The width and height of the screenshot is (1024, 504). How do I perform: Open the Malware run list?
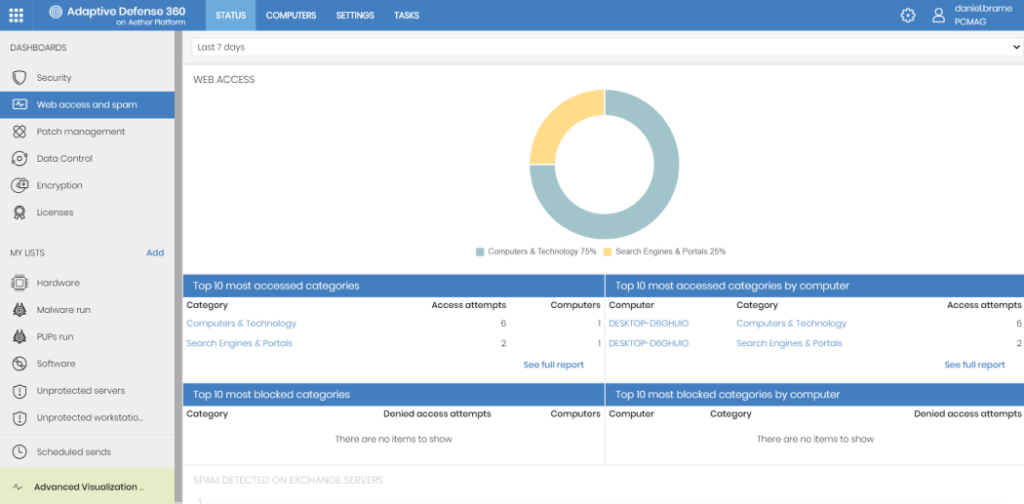(x=87, y=310)
